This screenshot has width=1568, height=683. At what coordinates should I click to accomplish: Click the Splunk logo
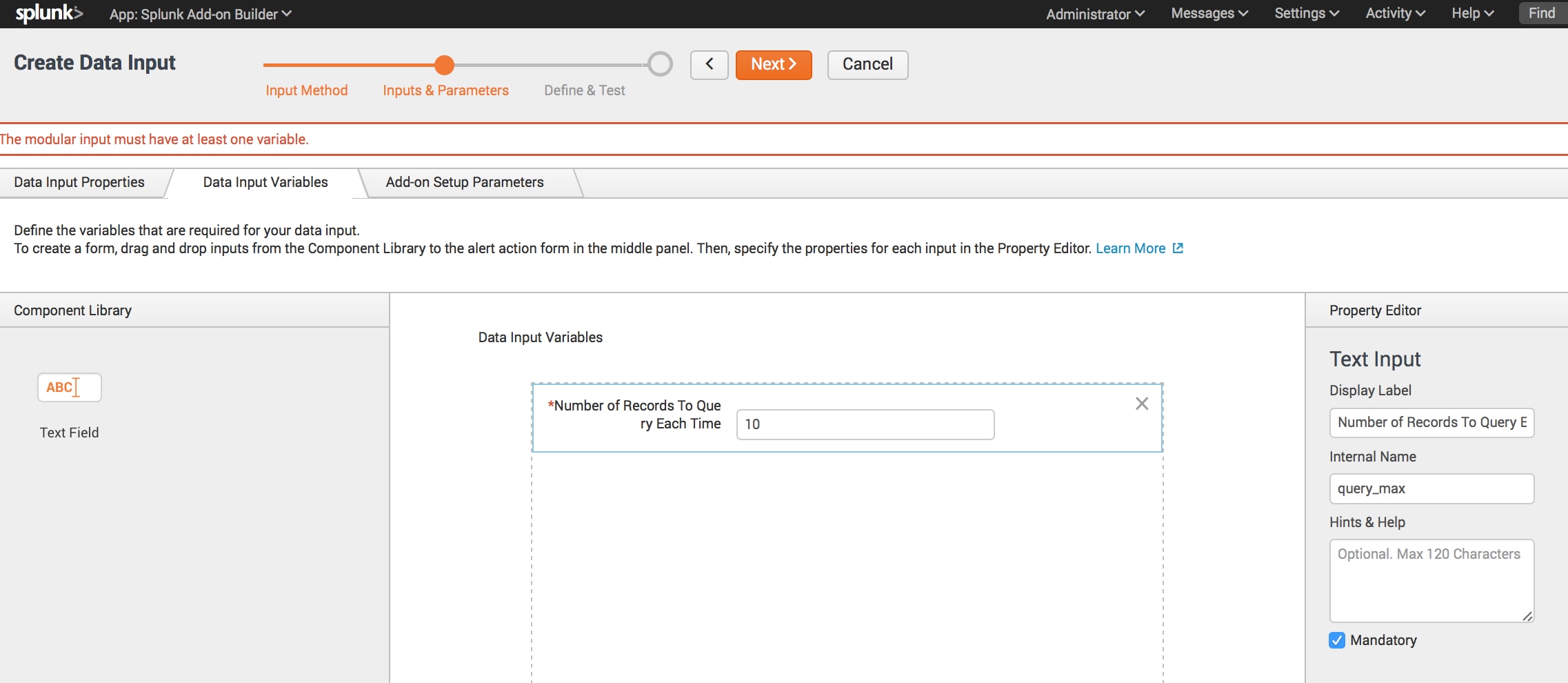(48, 14)
